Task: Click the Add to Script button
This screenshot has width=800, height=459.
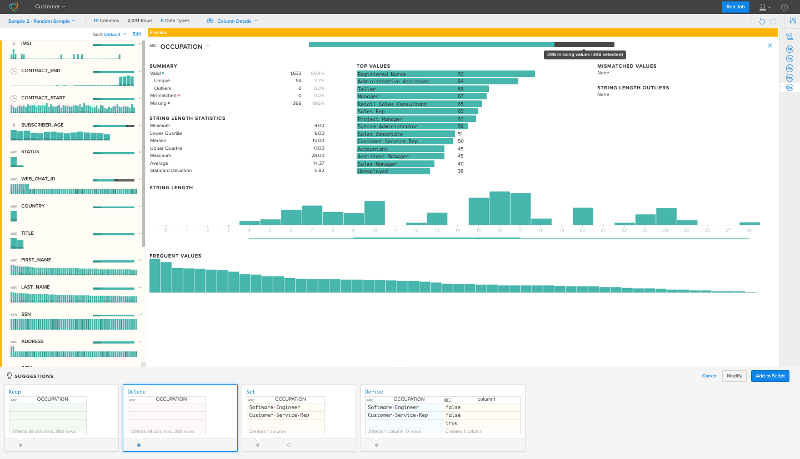Action: 770,375
